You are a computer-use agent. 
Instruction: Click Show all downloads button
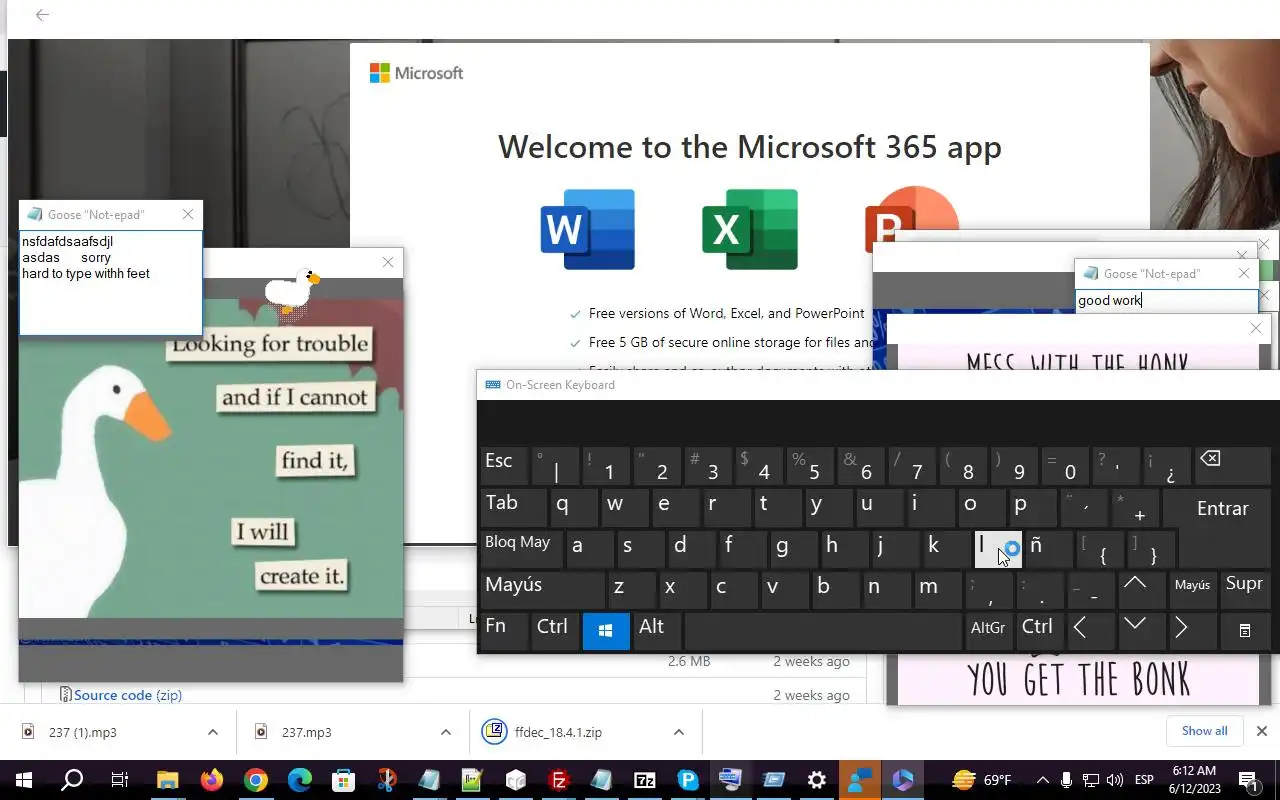click(x=1204, y=731)
